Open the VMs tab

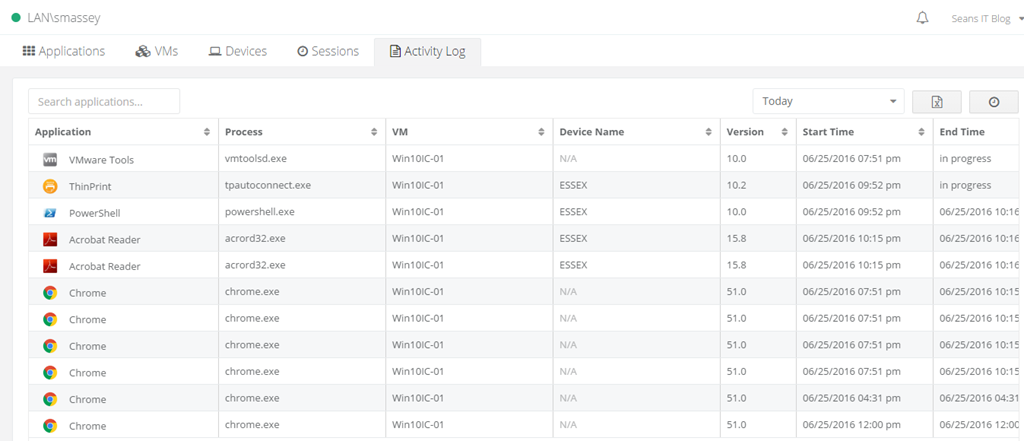tap(156, 51)
